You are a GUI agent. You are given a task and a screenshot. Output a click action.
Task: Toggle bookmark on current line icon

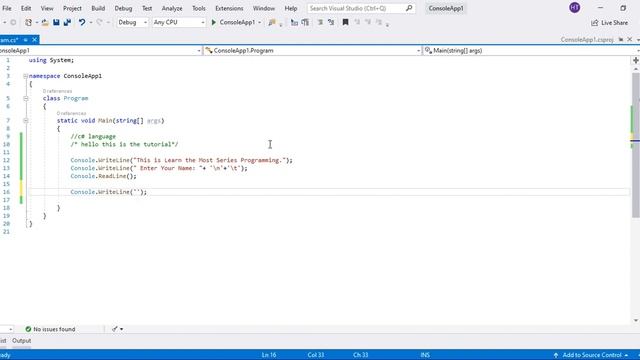345,22
